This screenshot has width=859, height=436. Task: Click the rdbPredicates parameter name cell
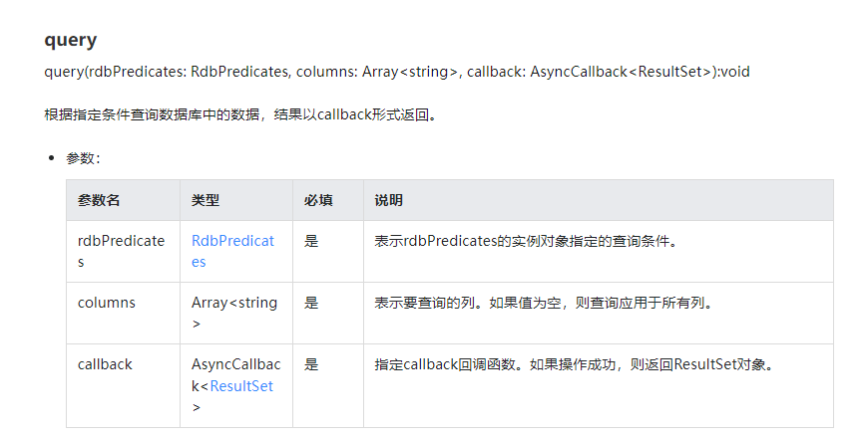coord(121,251)
